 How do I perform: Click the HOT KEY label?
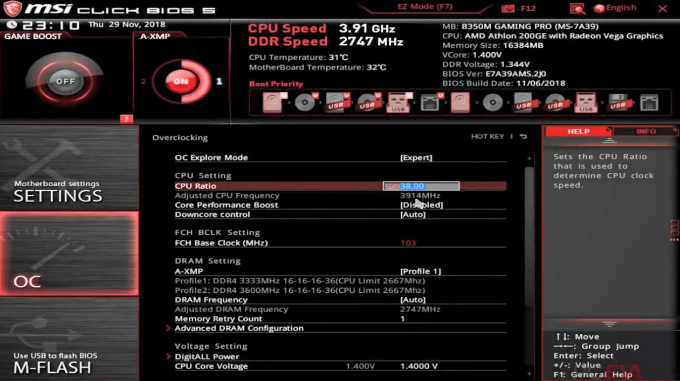(487, 137)
